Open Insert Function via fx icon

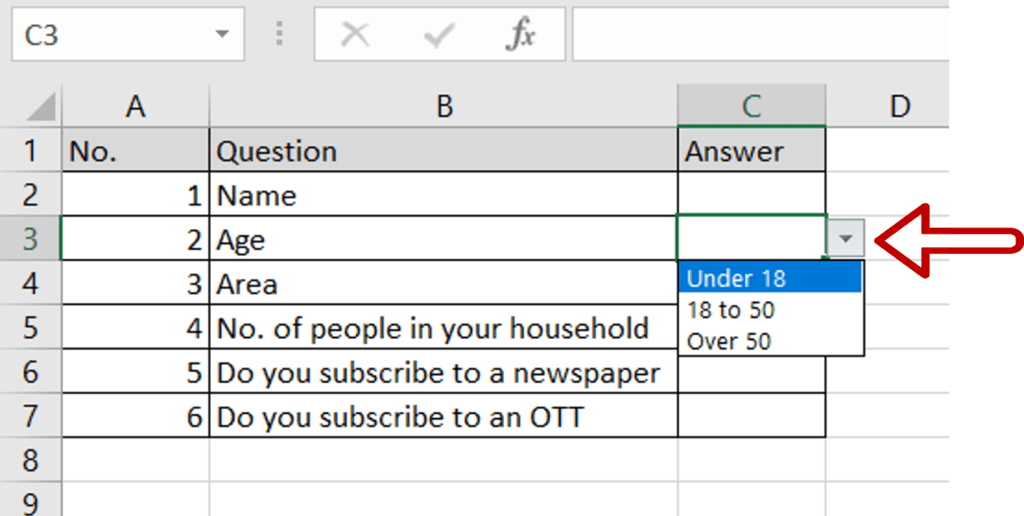point(521,35)
